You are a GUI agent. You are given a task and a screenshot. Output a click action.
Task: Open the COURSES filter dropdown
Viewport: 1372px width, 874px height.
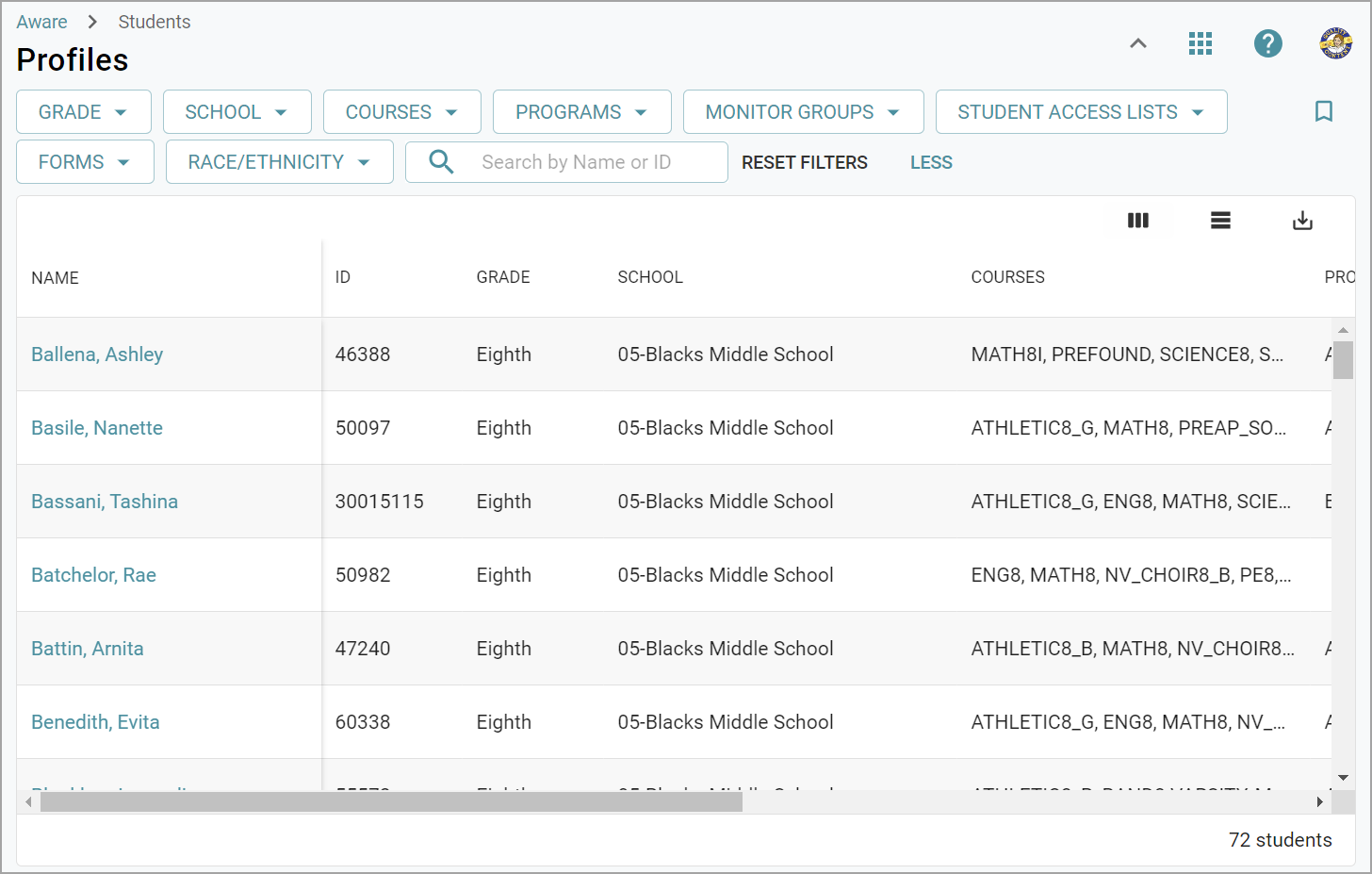(x=401, y=112)
